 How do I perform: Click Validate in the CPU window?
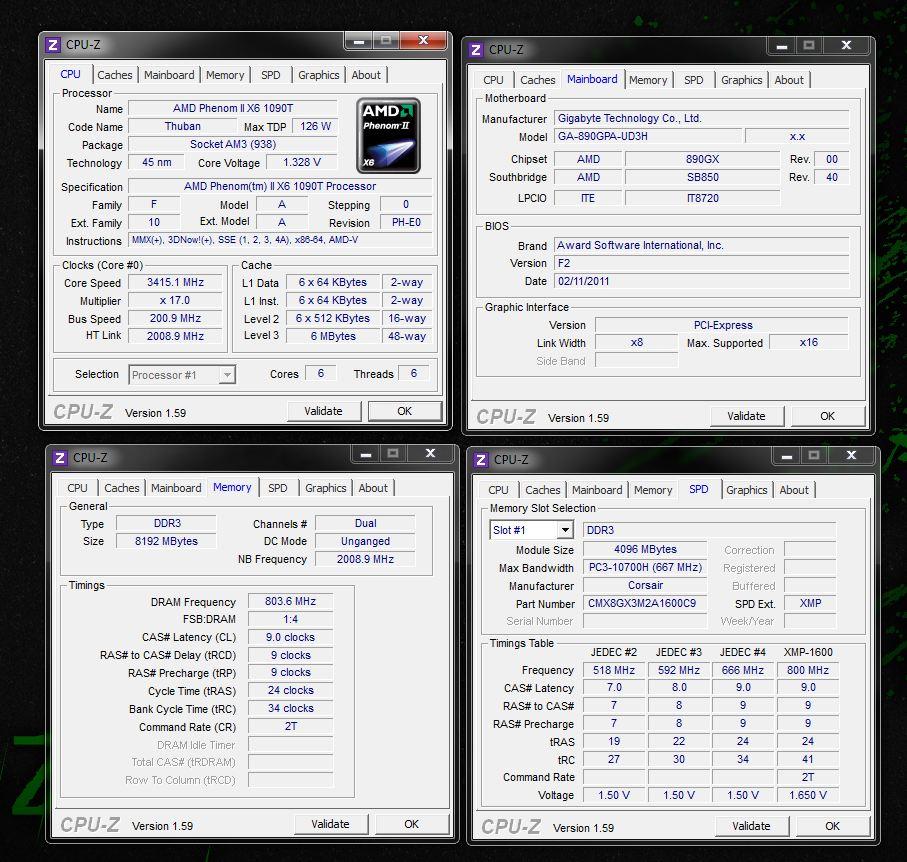(x=324, y=411)
